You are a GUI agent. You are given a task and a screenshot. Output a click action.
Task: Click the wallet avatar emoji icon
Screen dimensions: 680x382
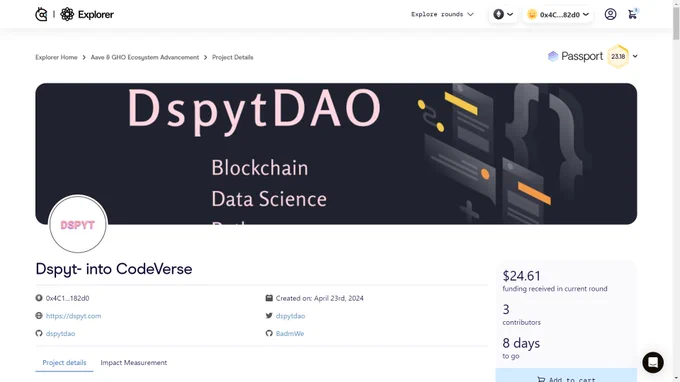point(532,14)
